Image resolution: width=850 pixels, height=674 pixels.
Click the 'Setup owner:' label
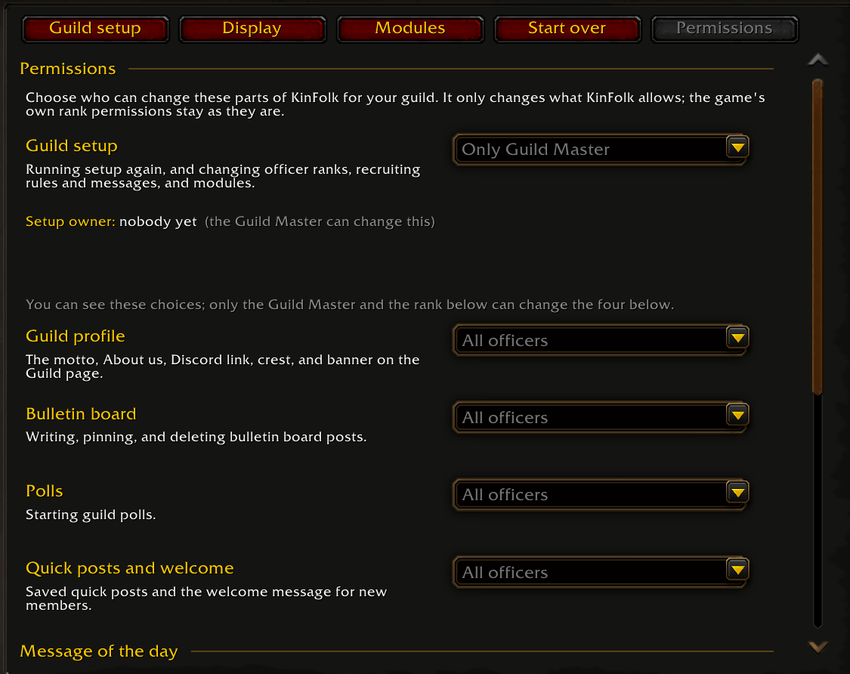tap(70, 221)
